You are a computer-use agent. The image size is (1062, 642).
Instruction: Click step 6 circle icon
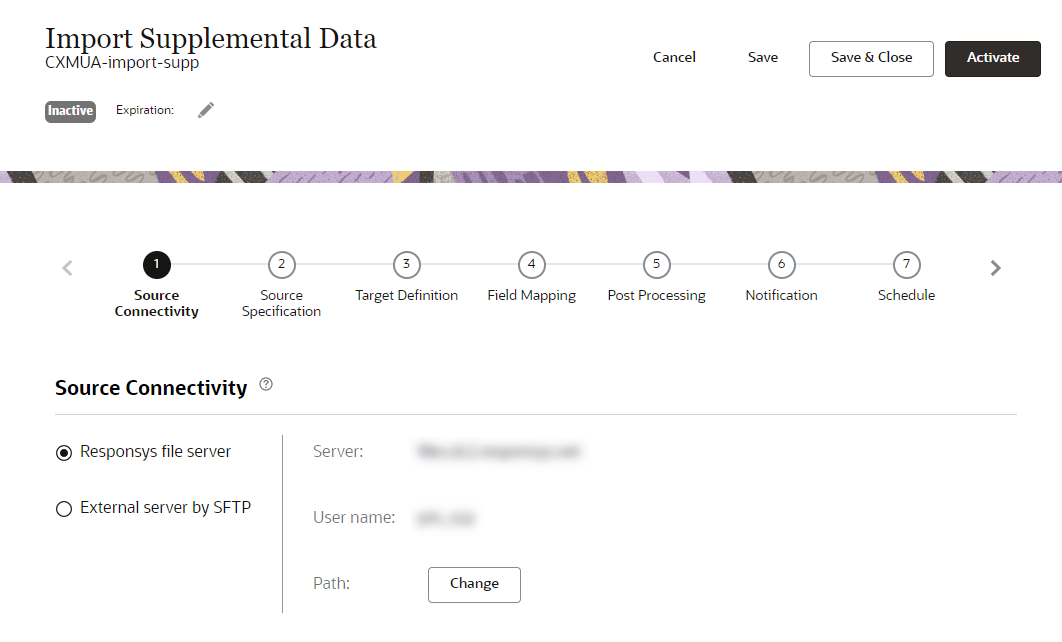[782, 265]
